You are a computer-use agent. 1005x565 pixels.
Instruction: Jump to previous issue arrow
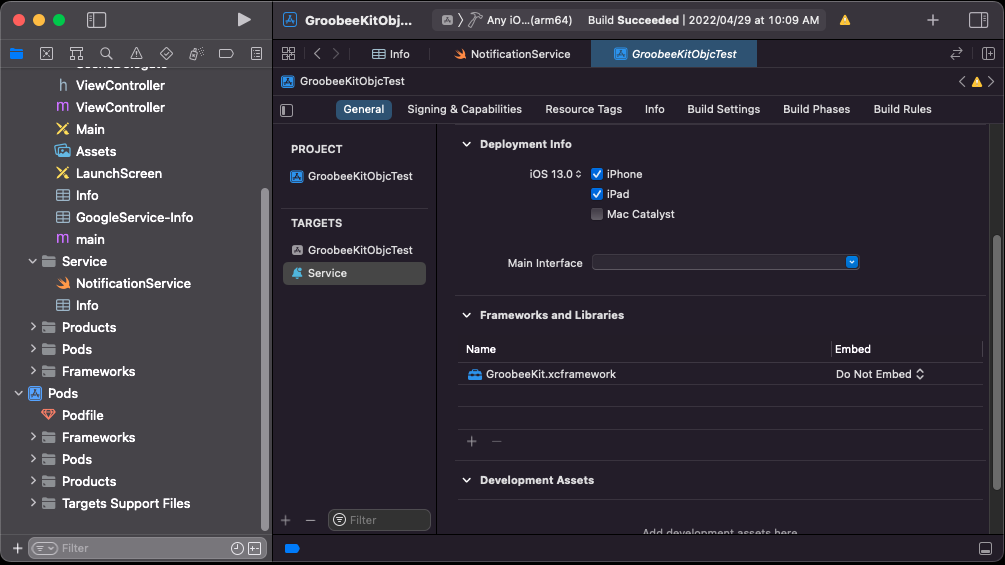(962, 81)
